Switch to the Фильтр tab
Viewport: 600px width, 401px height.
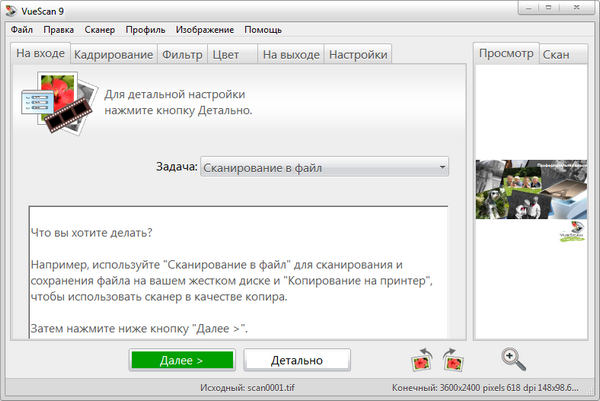click(x=182, y=54)
